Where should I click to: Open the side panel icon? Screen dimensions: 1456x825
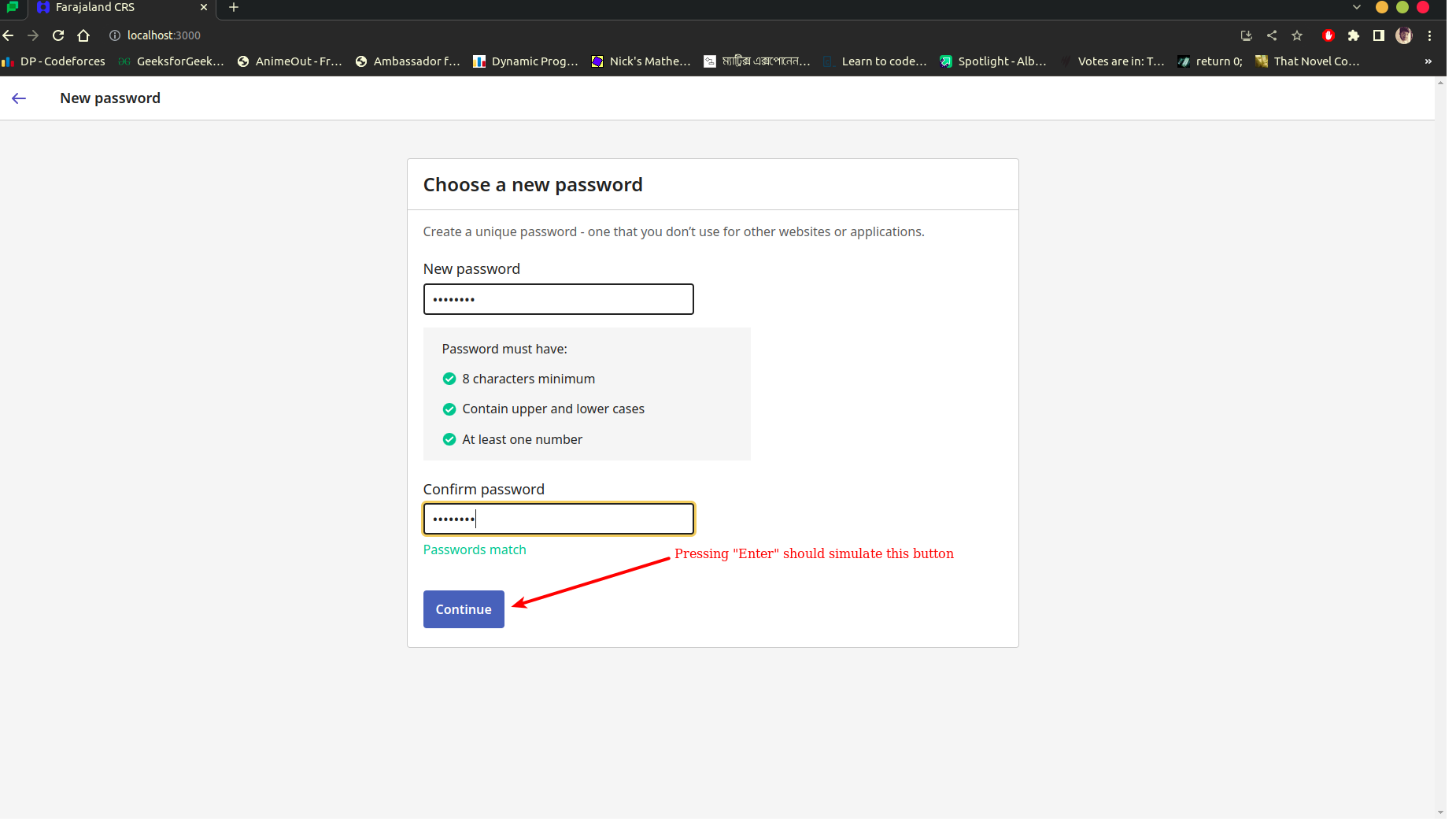tap(1378, 35)
